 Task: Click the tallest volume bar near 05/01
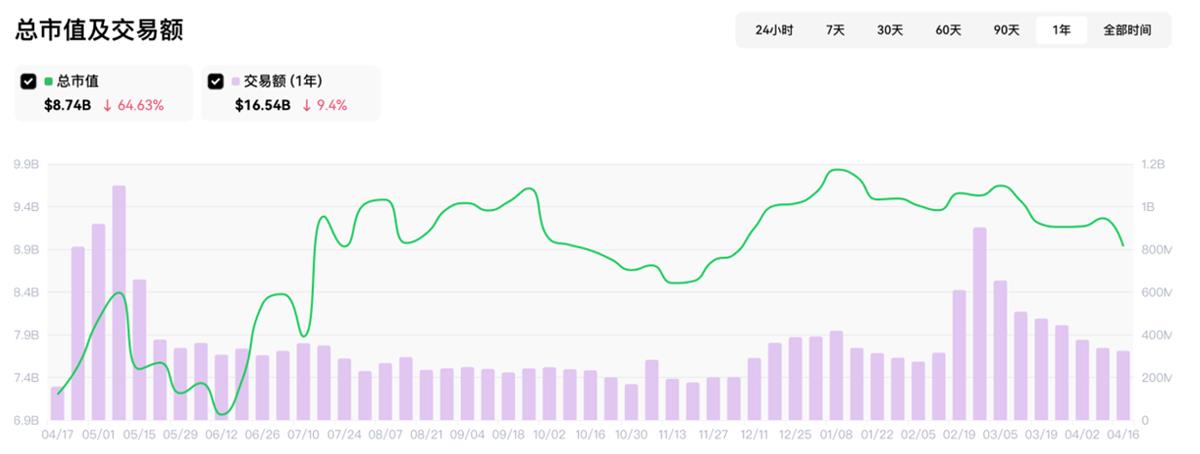tap(118, 300)
